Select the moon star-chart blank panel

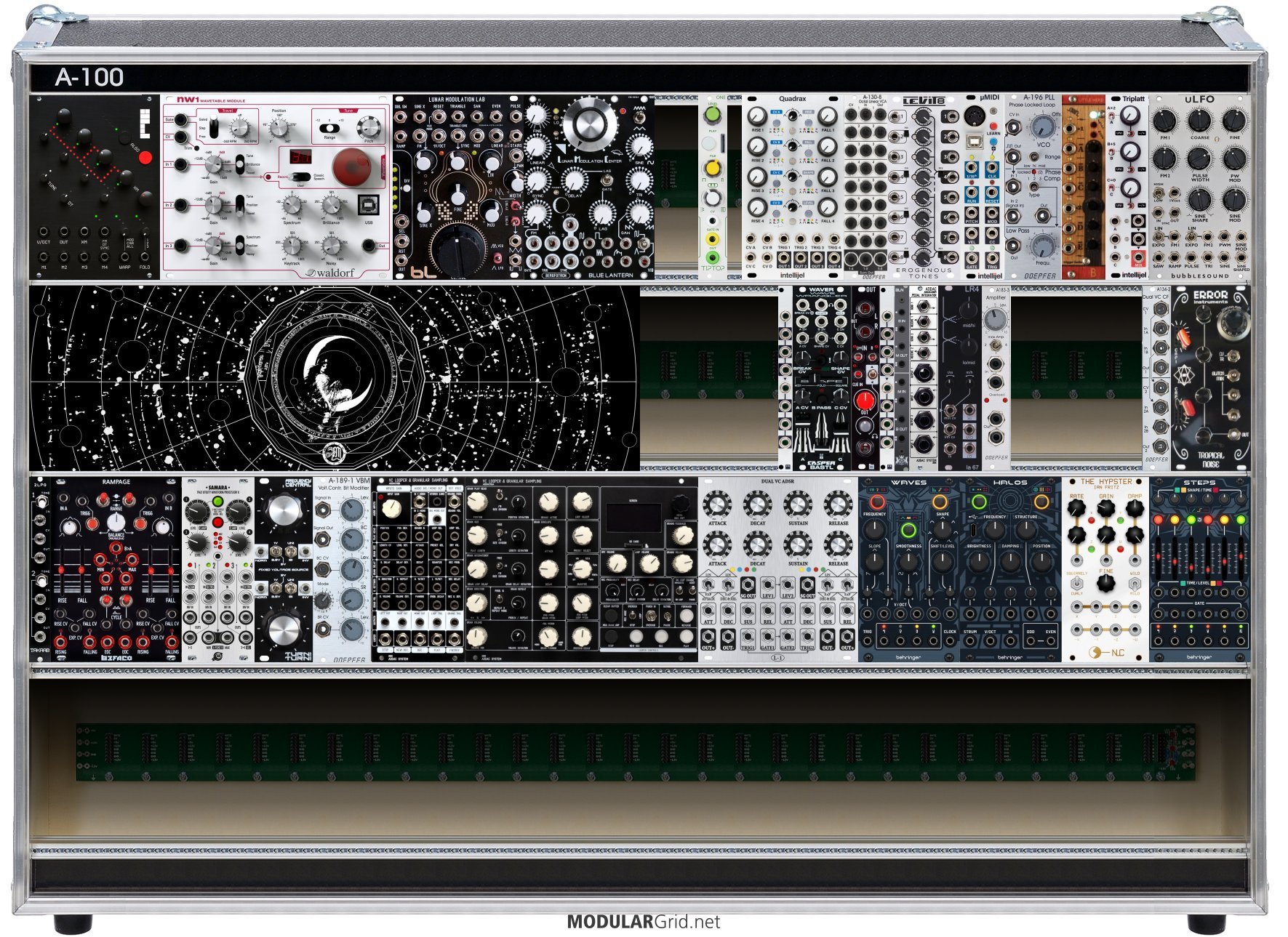335,378
